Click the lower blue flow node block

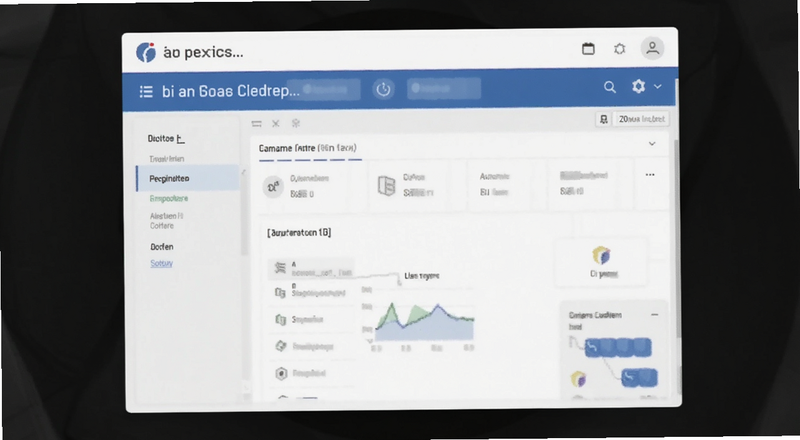(x=639, y=378)
